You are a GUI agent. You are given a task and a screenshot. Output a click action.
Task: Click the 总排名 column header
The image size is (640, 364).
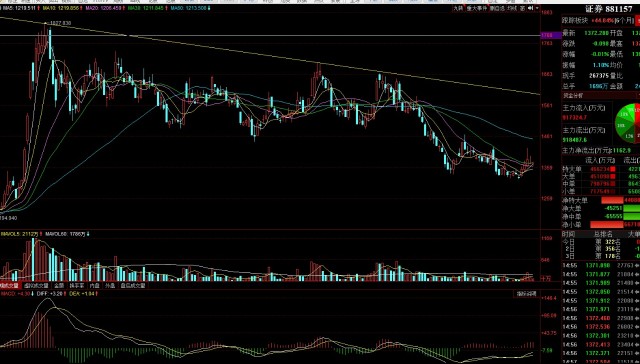pos(603,234)
